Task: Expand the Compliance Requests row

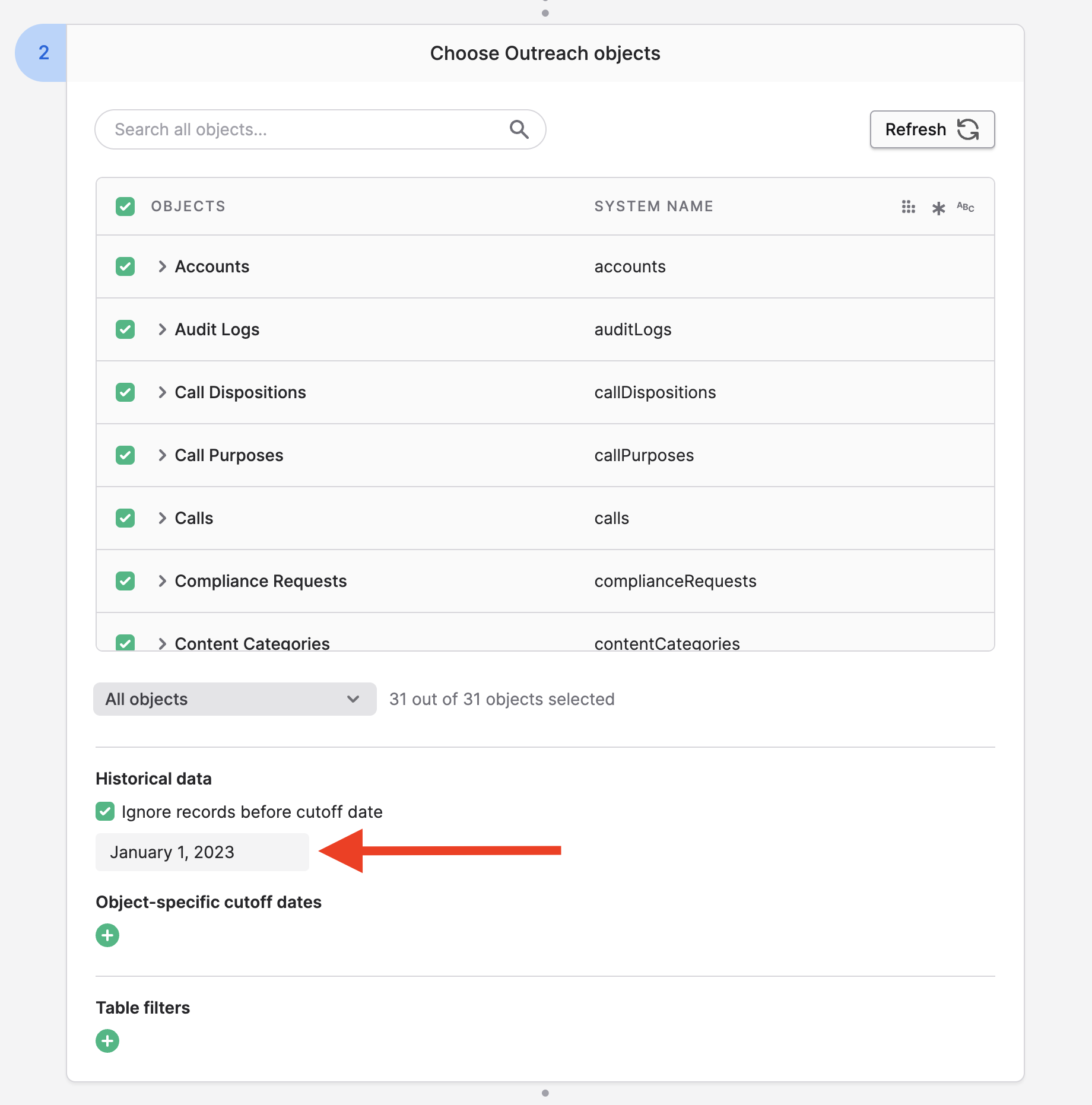Action: tap(162, 581)
